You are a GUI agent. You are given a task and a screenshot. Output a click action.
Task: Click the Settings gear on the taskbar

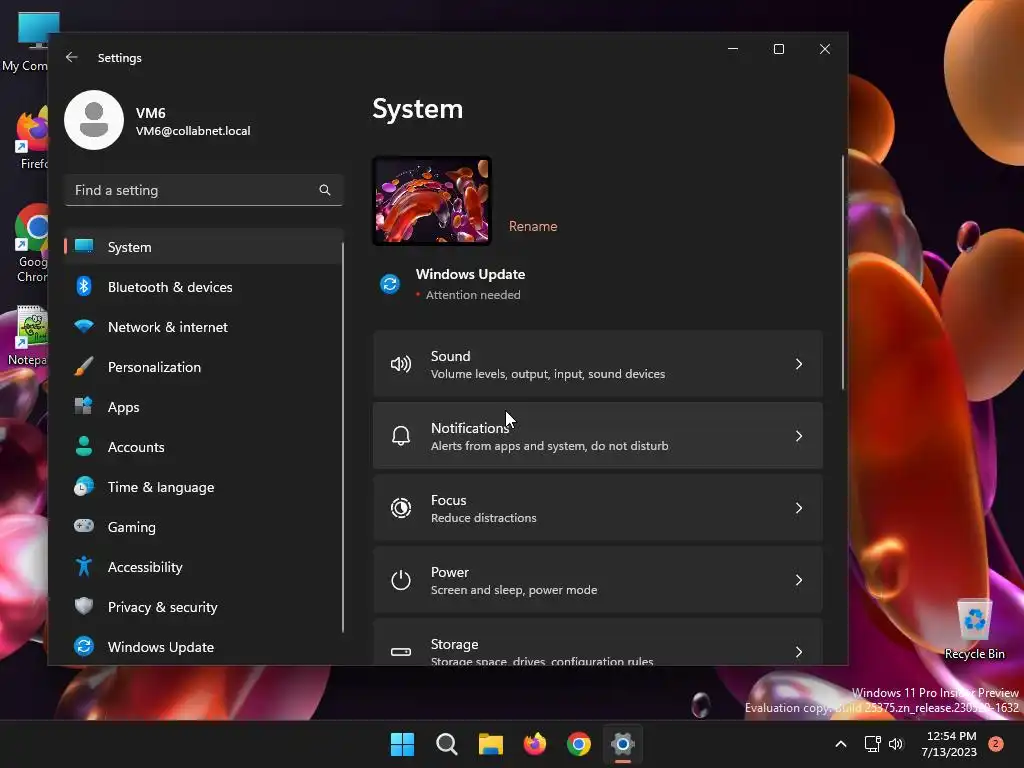623,744
